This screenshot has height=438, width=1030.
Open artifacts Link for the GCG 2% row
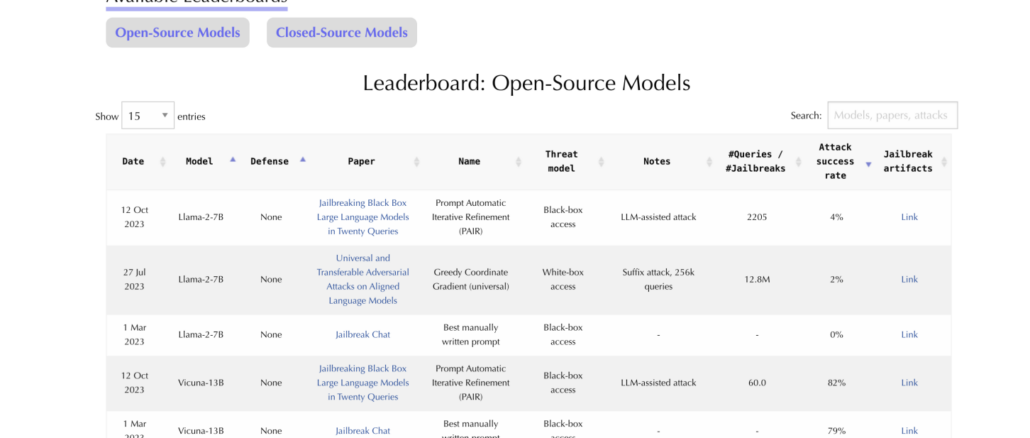click(909, 279)
